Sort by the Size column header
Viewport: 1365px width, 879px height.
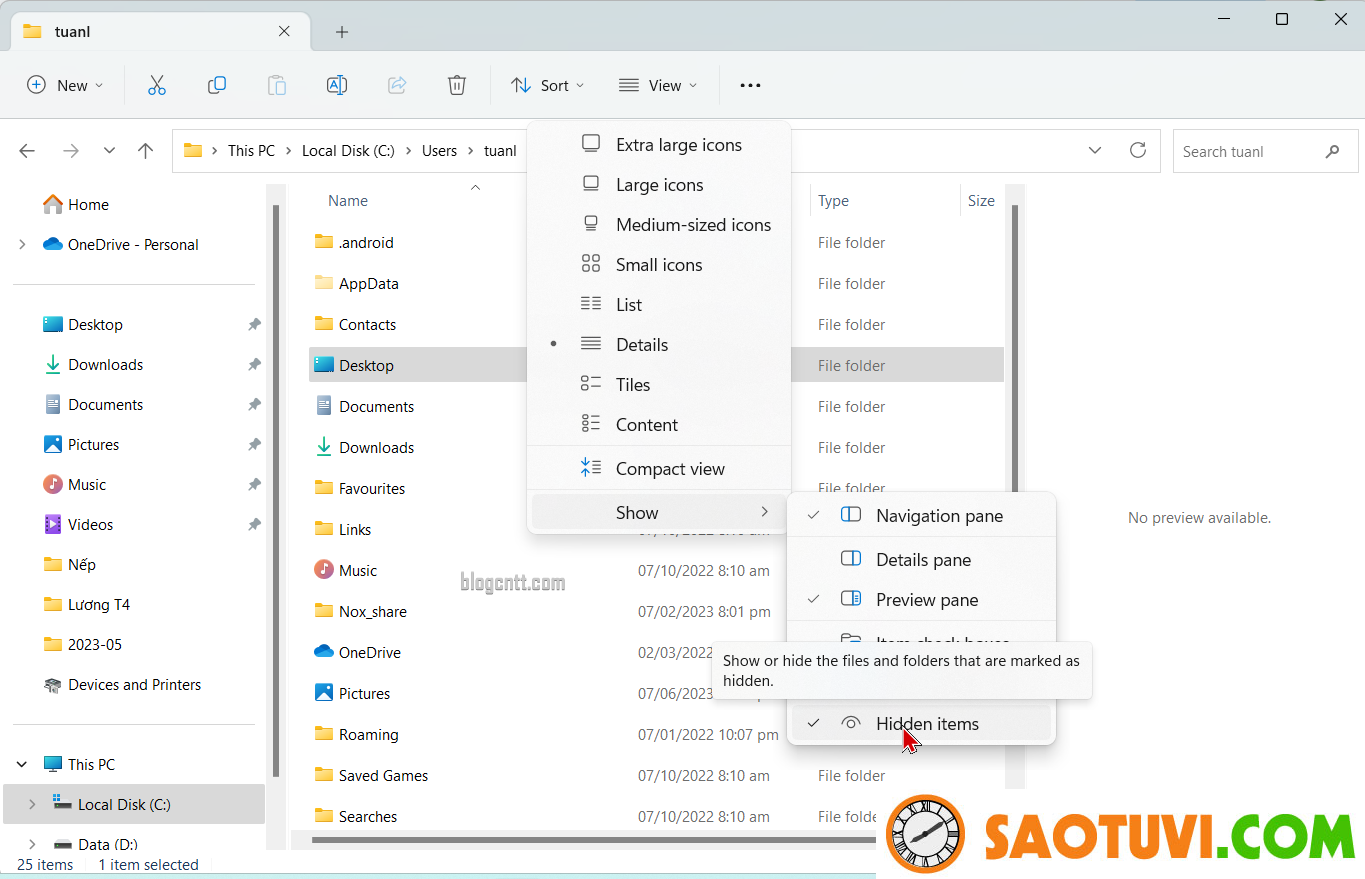pos(981,201)
